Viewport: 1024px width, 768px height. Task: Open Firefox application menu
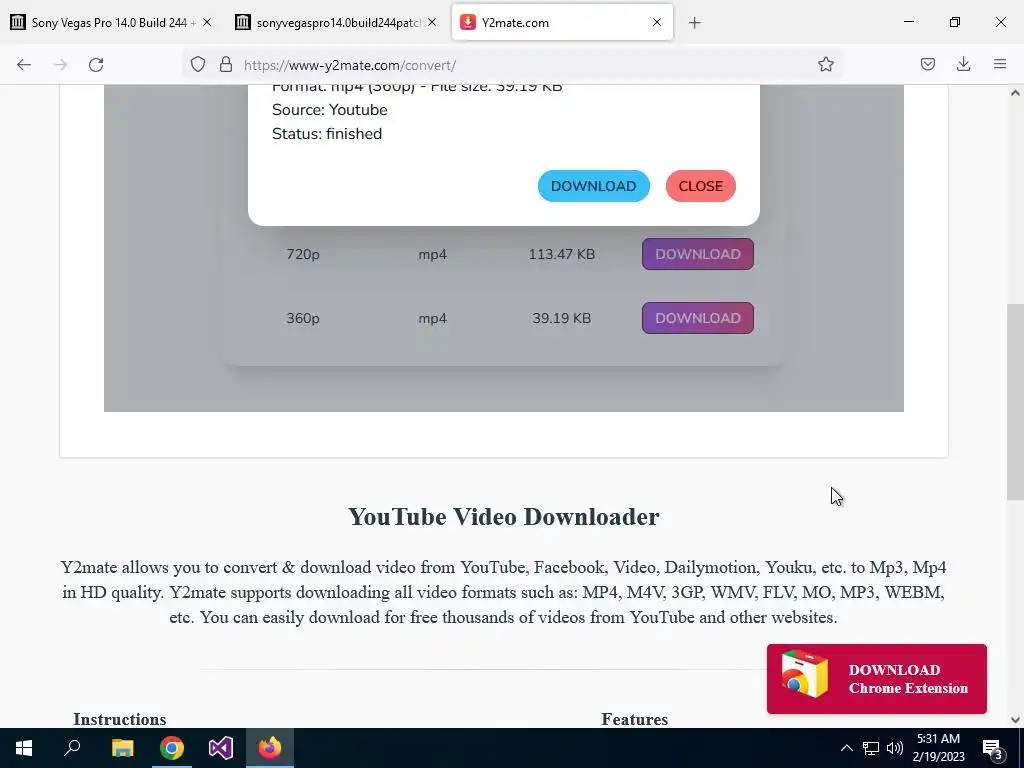click(1000, 64)
